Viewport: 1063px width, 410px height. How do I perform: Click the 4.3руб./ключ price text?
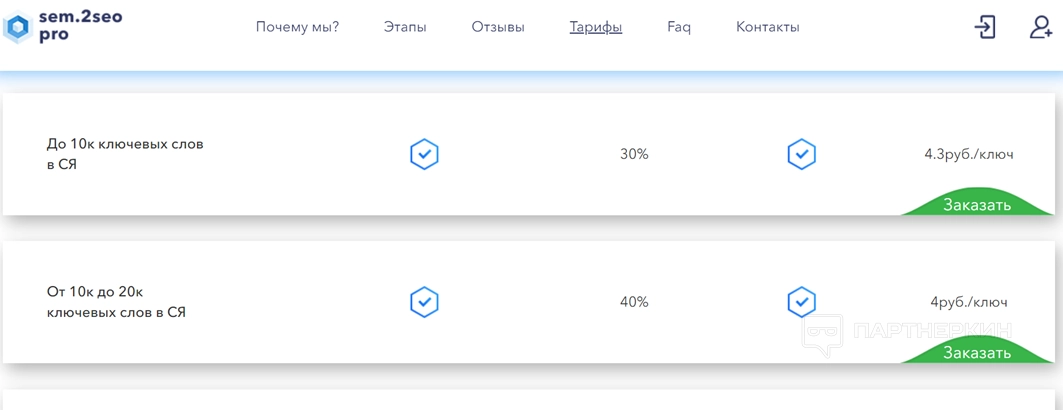pos(968,154)
